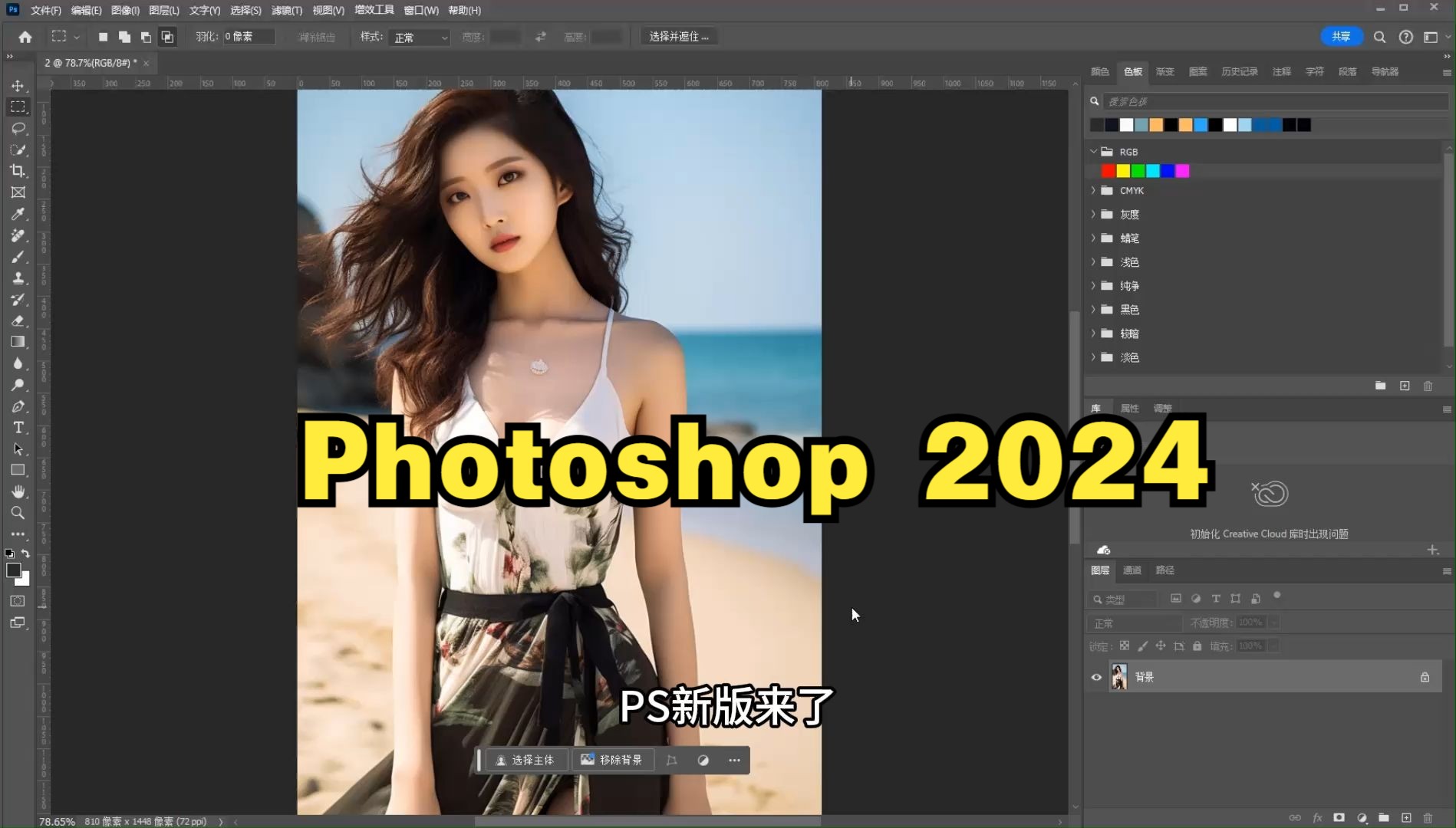1456x828 pixels.
Task: Expand the CMYK swatch group
Action: [1093, 190]
